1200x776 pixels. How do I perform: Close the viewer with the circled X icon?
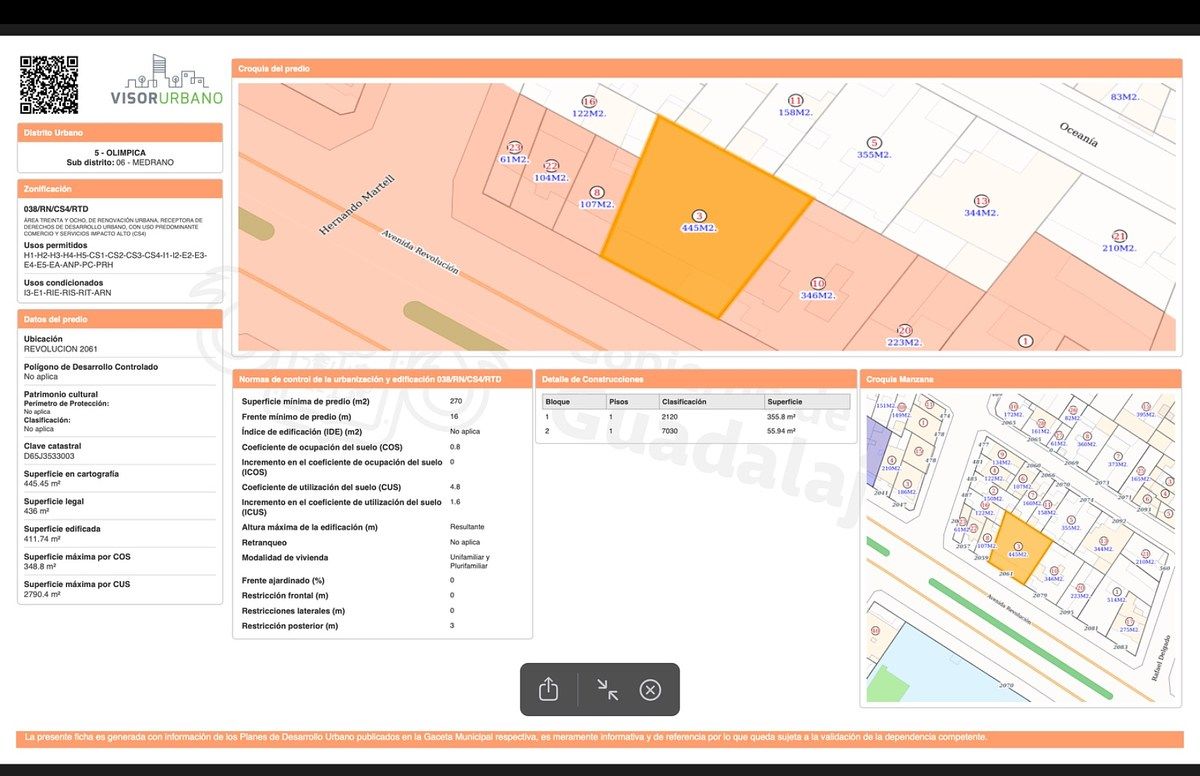coord(650,689)
